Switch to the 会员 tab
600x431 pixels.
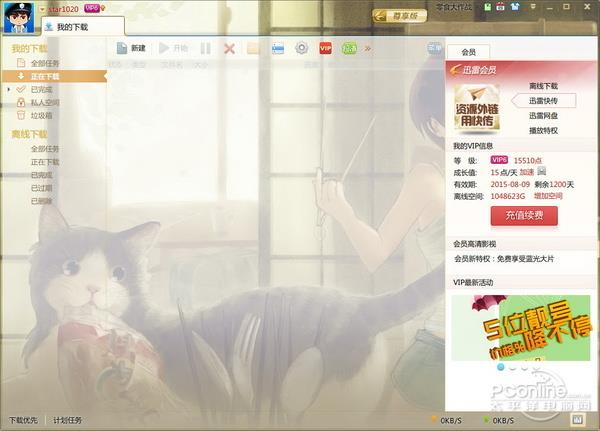click(468, 52)
